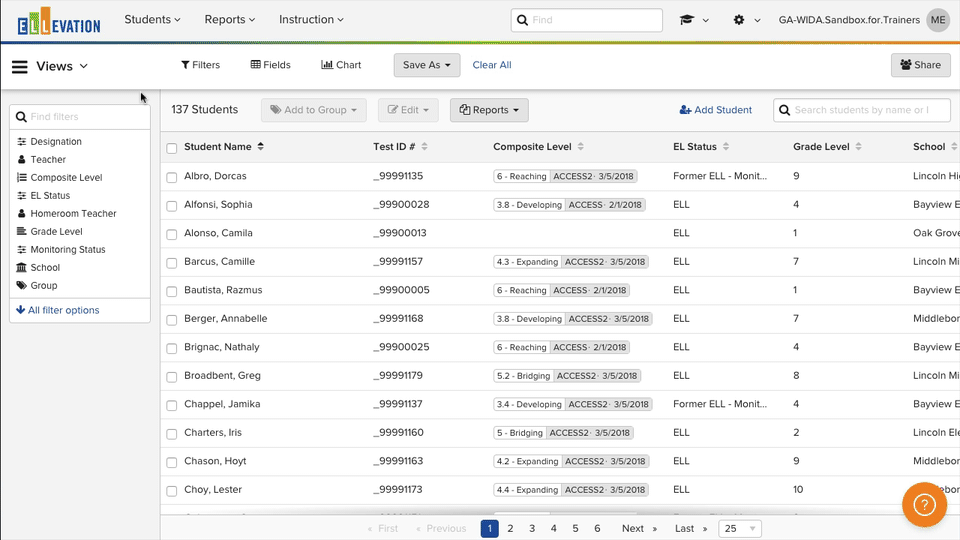
Task: Open the Add to Group dropdown
Action: click(313, 110)
